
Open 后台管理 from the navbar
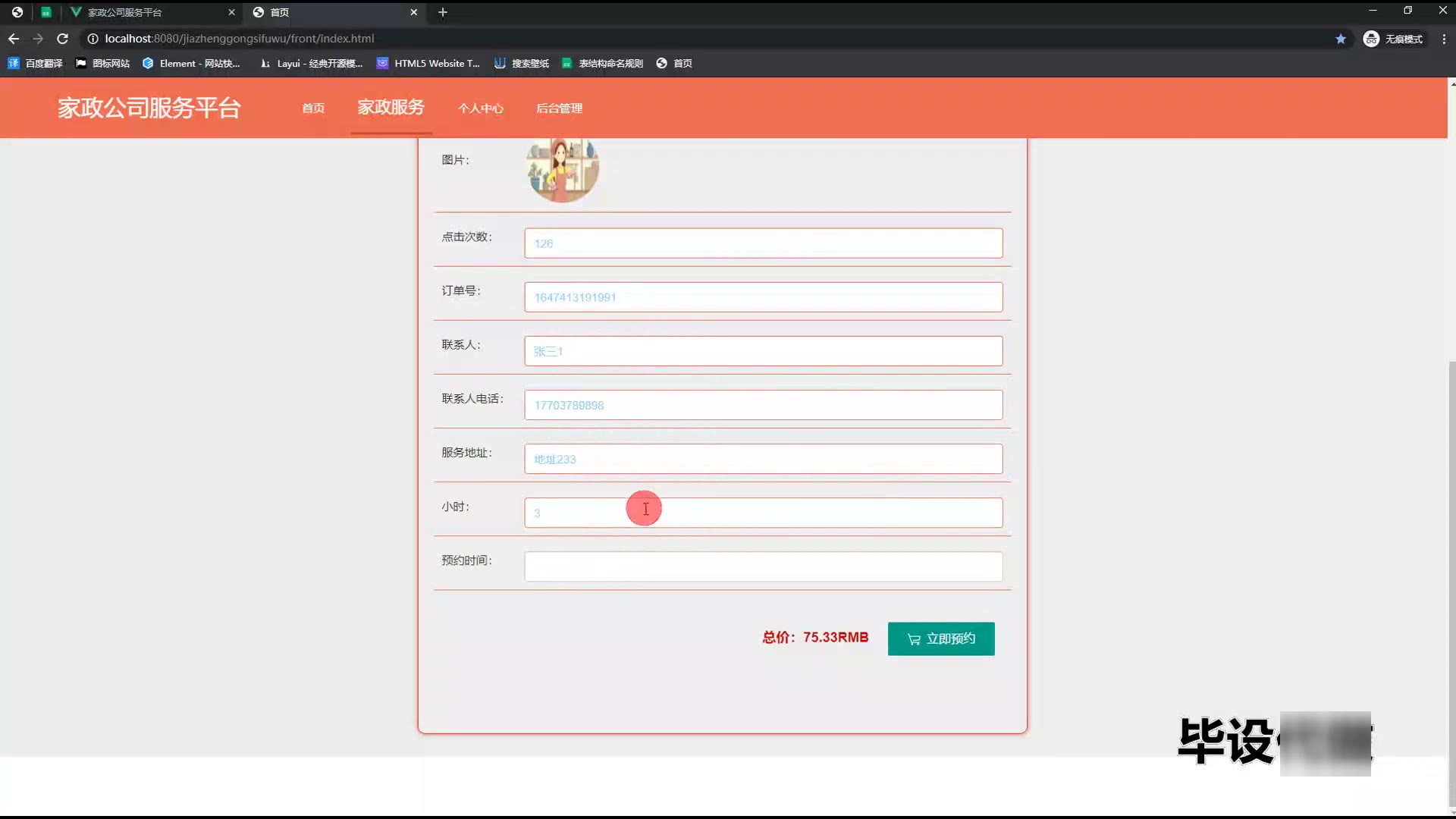[559, 108]
